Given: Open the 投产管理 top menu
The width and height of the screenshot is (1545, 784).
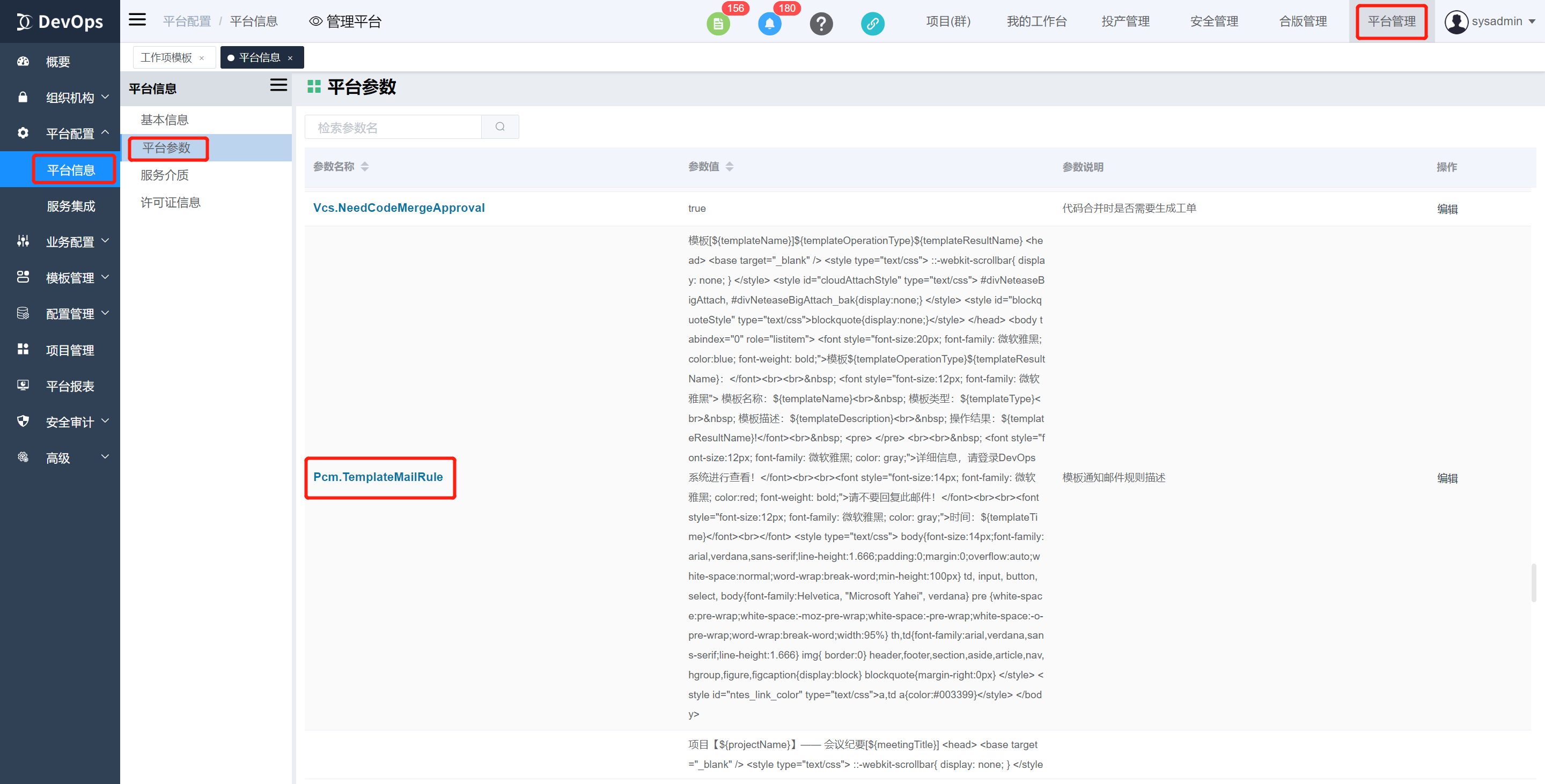Looking at the screenshot, I should [x=1125, y=21].
